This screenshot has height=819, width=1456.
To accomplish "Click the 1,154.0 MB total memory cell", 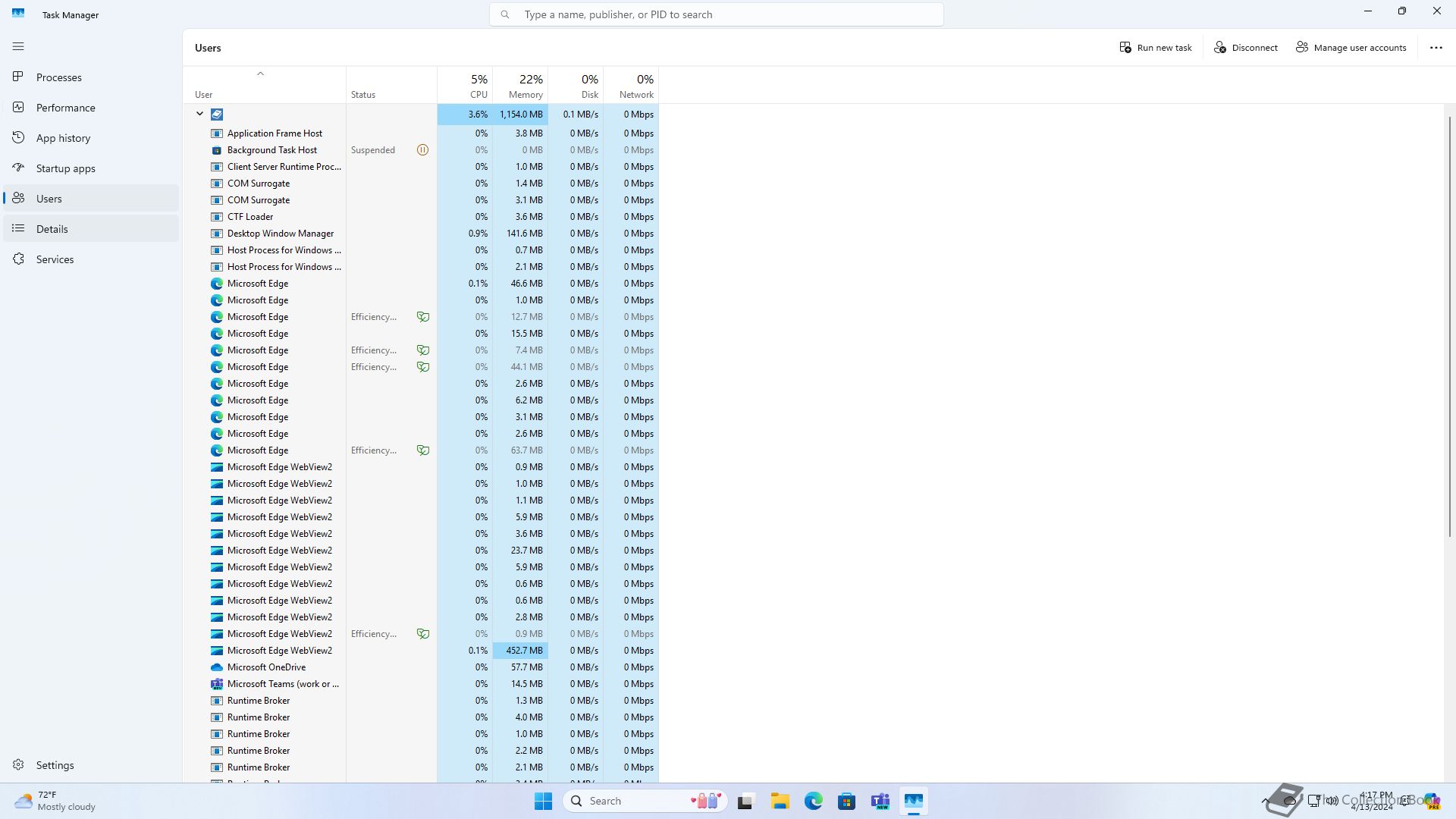I will coord(520,115).
